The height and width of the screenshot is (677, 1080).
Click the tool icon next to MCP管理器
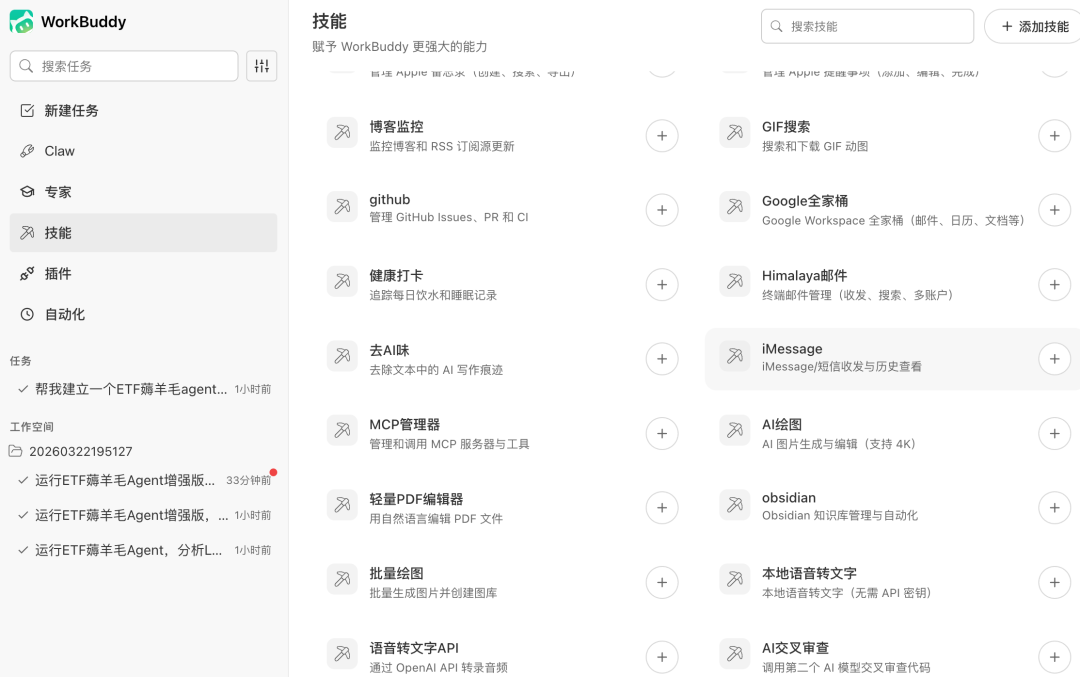click(x=342, y=431)
